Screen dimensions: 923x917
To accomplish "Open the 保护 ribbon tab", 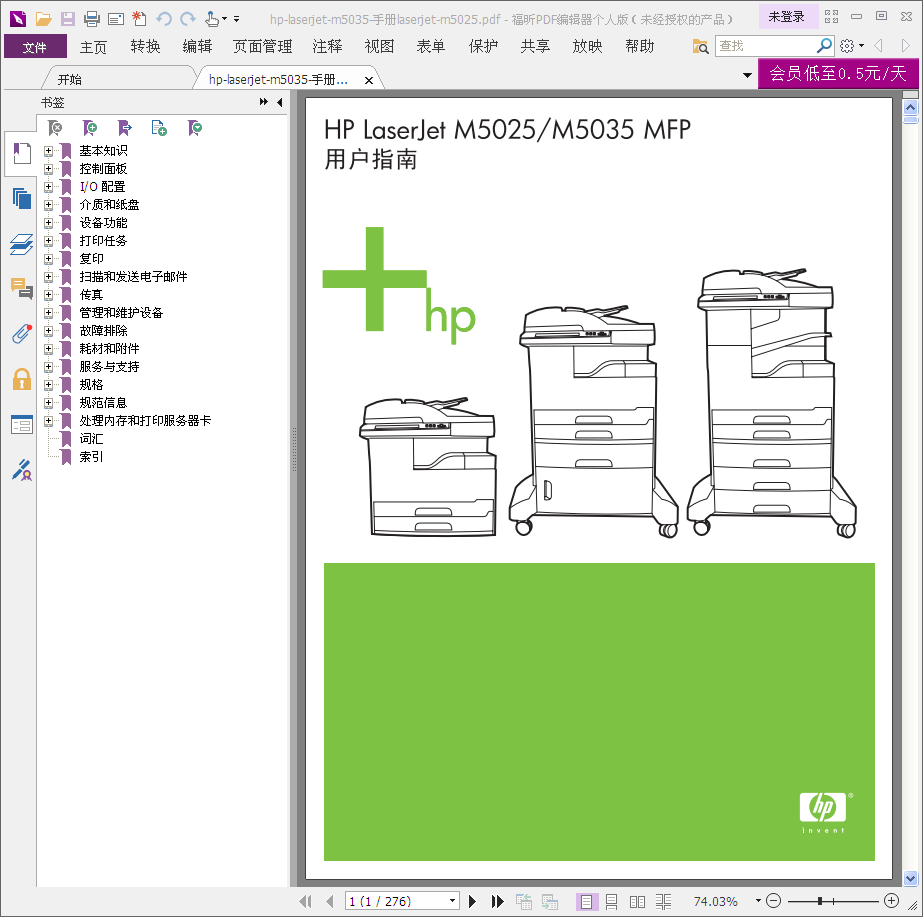I will tap(483, 46).
